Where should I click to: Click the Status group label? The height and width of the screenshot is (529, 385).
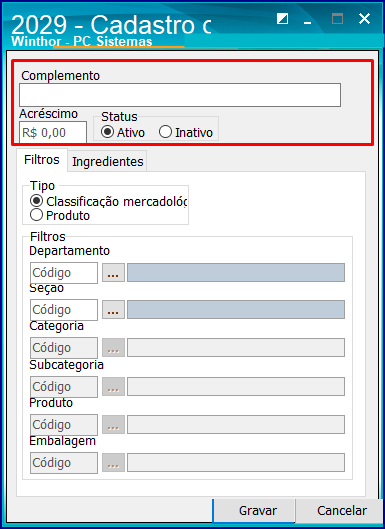pos(119,117)
